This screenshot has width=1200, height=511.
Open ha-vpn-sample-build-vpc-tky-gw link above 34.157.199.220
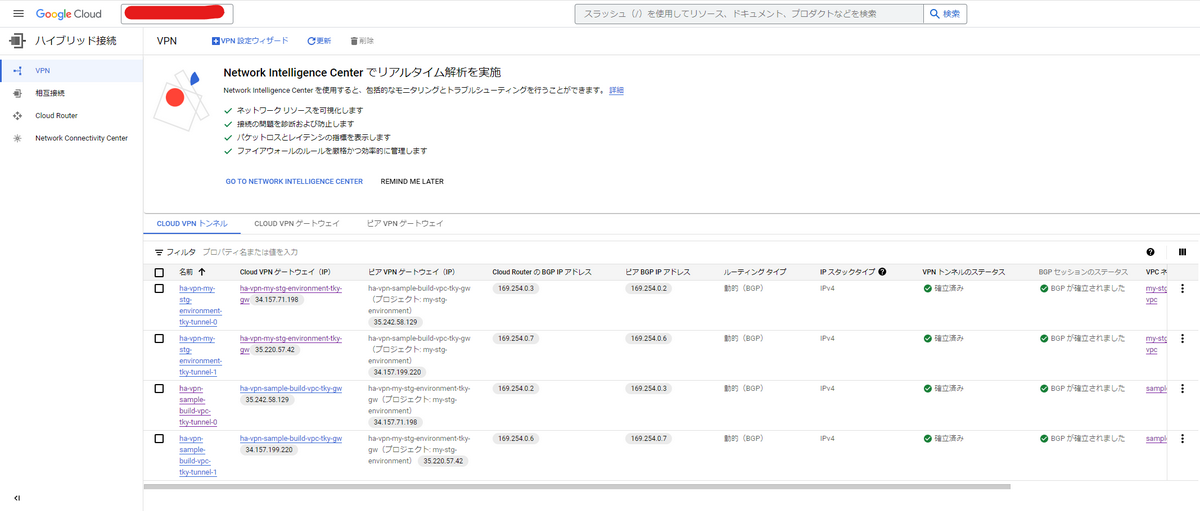(x=291, y=438)
